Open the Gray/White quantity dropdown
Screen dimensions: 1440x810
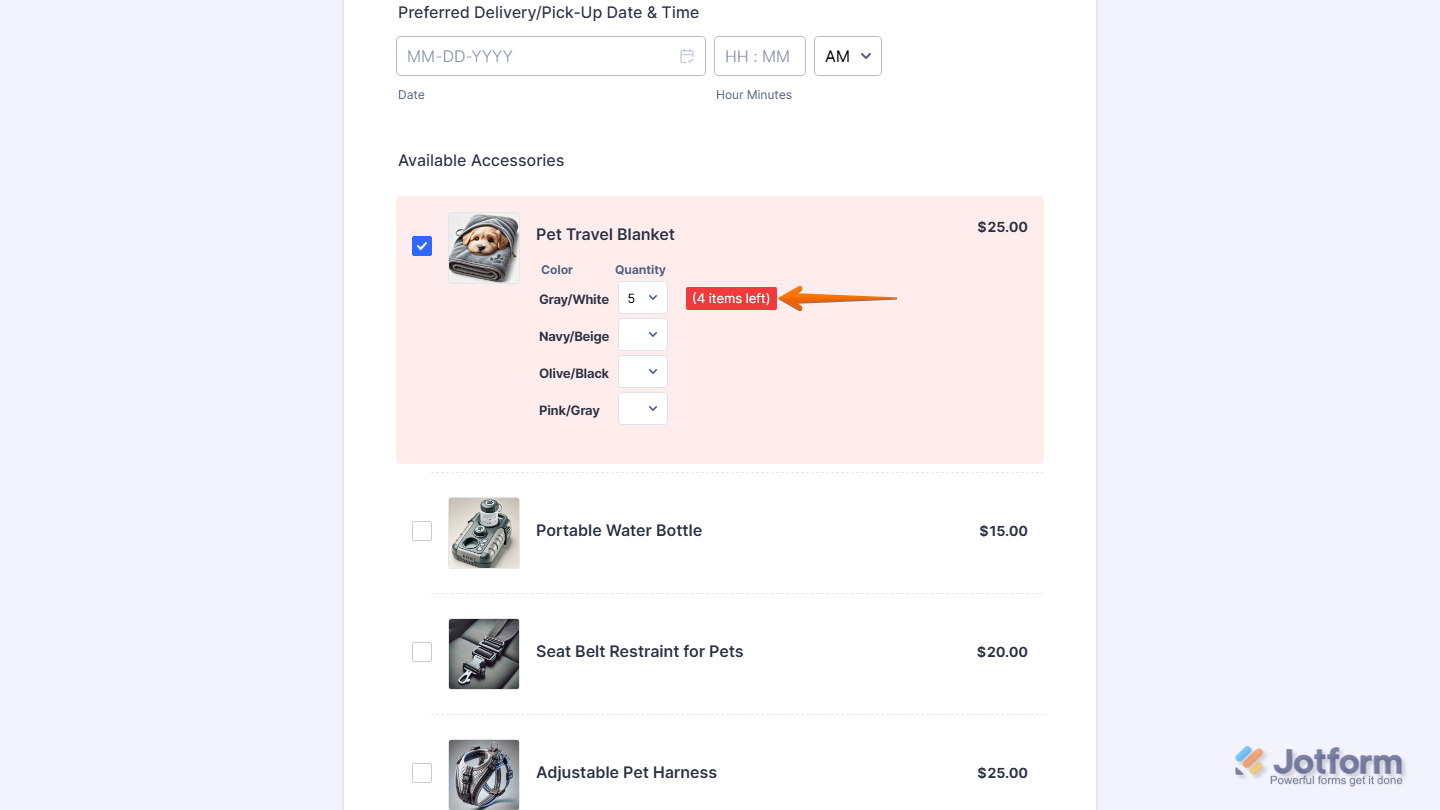642,298
